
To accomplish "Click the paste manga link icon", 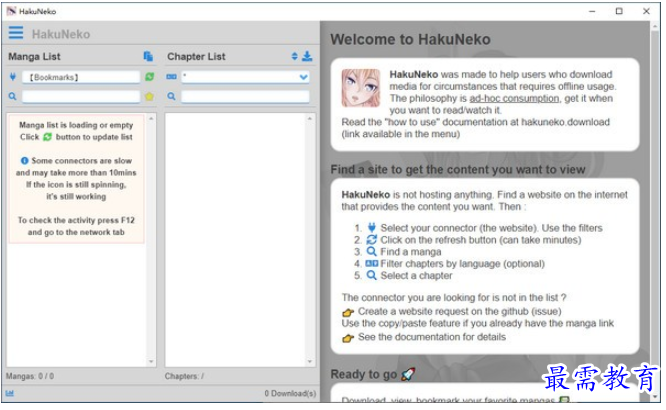I will tap(148, 56).
